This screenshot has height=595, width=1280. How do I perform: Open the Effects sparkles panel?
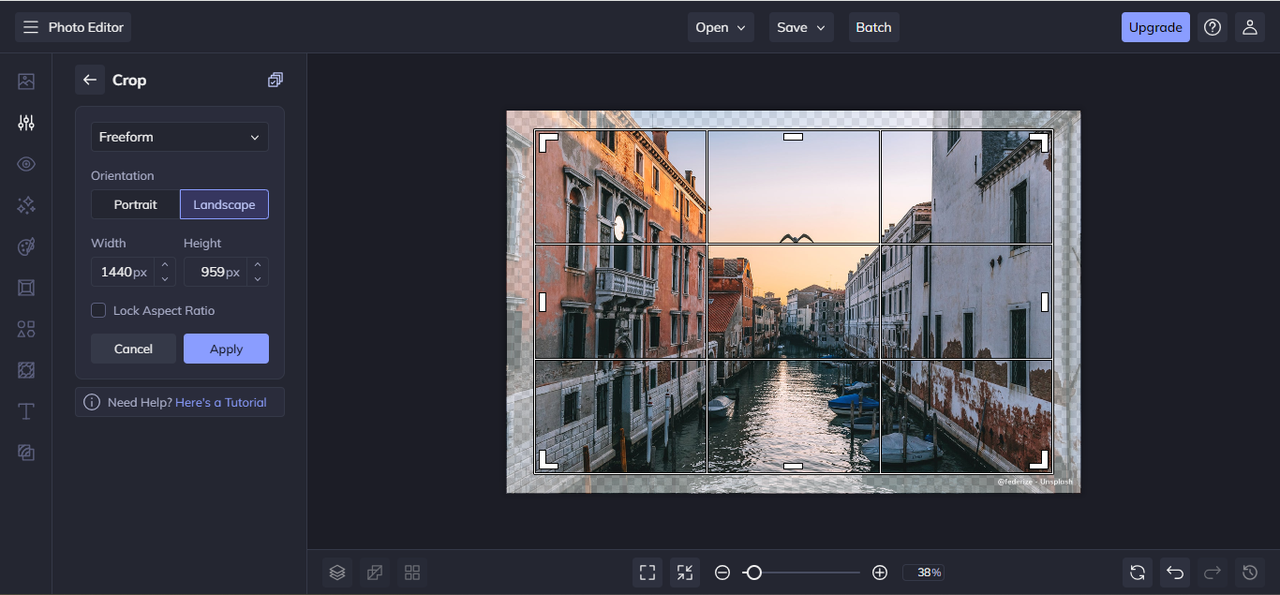25,205
